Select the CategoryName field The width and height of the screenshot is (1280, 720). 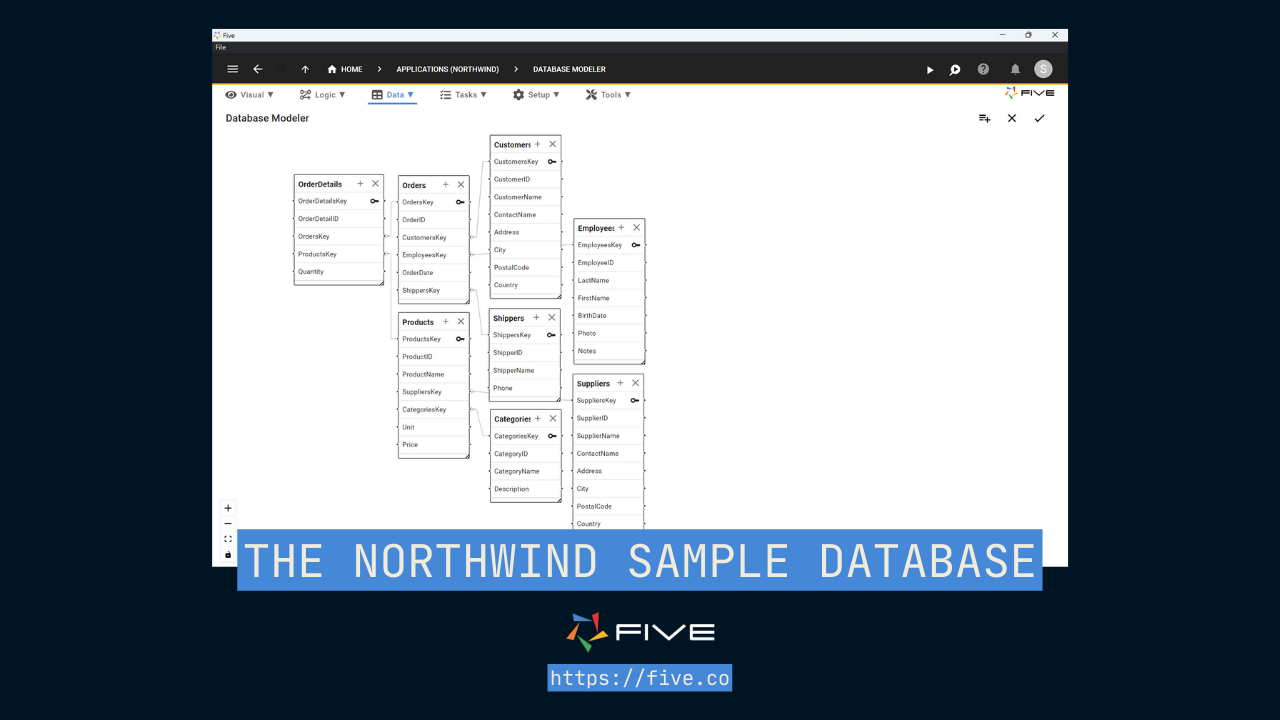525,471
